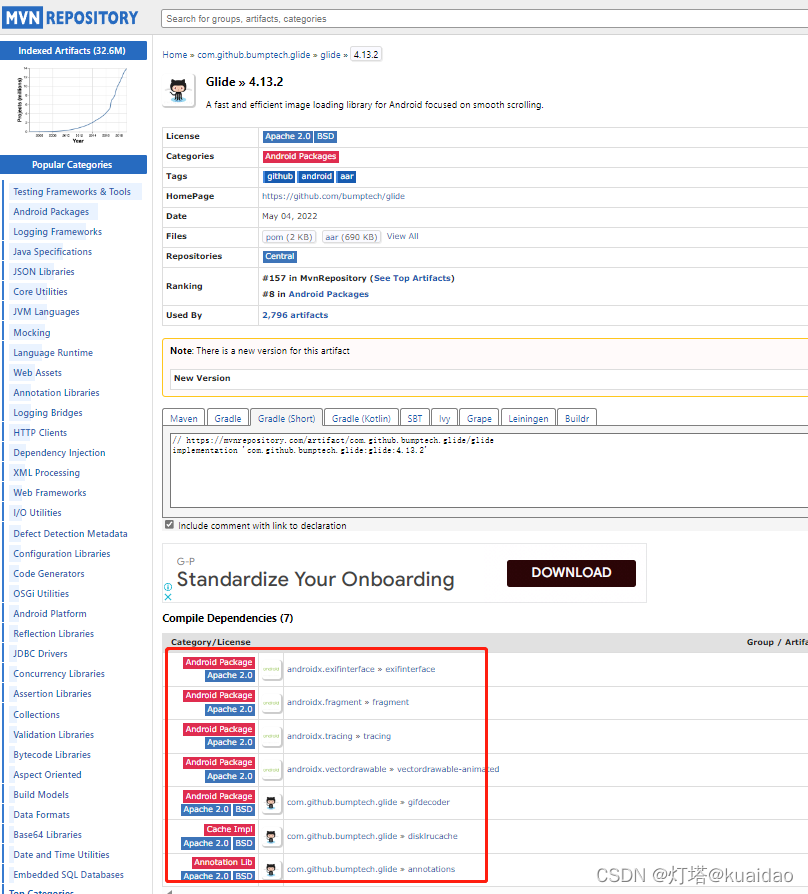Open the Central repository badge
Viewport: 808px width, 894px height.
point(279,256)
